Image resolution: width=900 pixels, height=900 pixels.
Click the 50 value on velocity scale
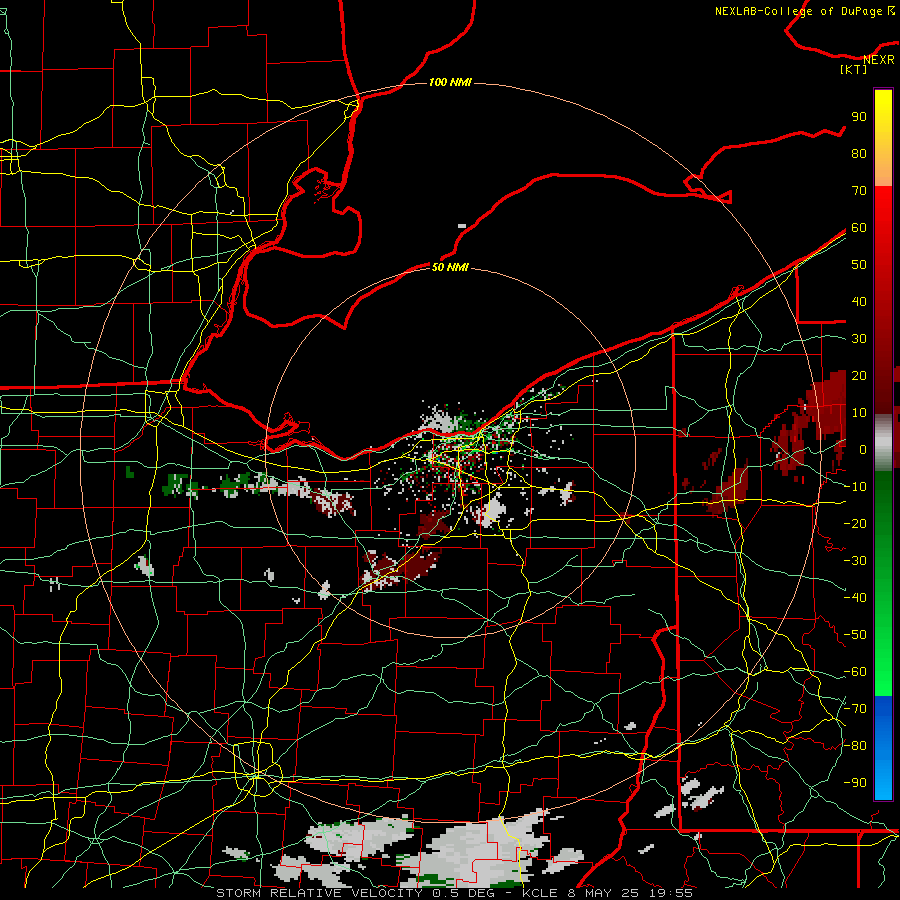[x=859, y=265]
